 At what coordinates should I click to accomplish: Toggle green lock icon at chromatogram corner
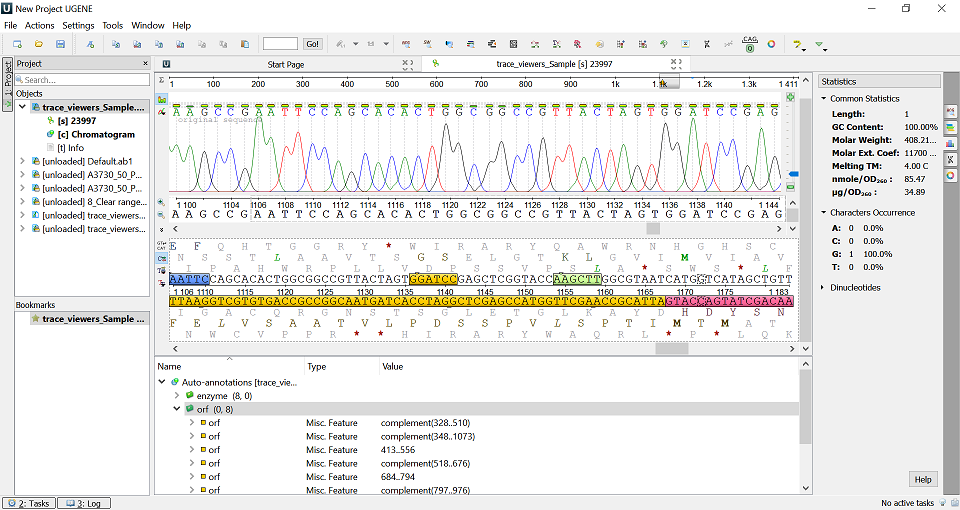click(790, 97)
